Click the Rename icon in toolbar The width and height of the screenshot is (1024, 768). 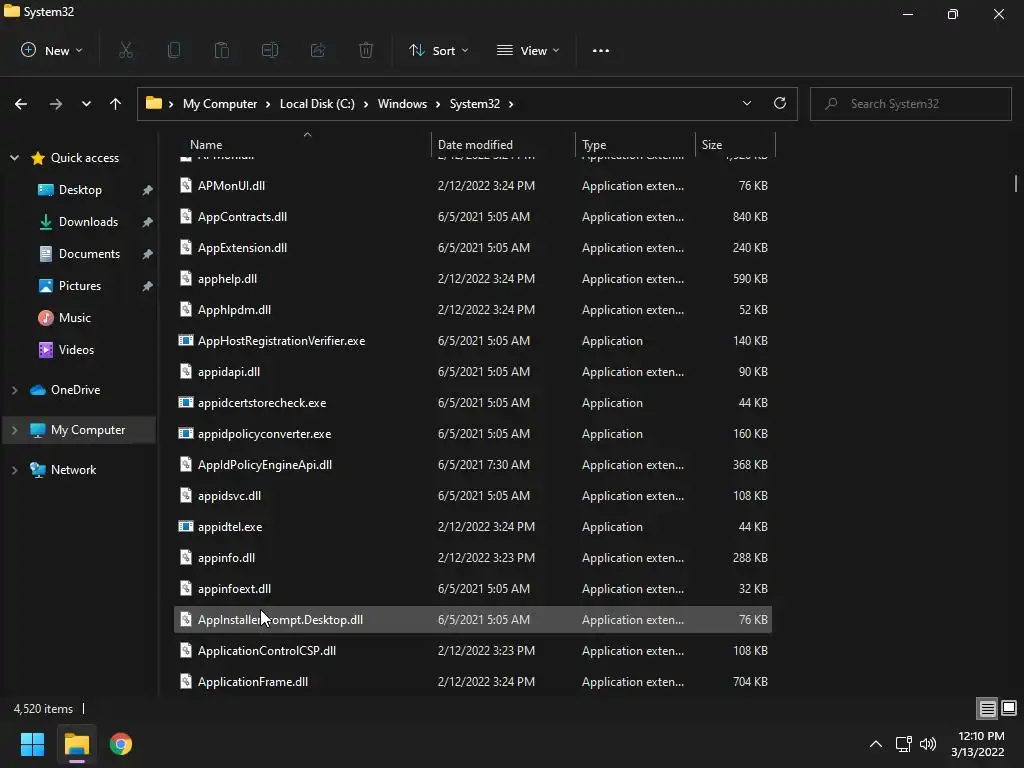[270, 50]
